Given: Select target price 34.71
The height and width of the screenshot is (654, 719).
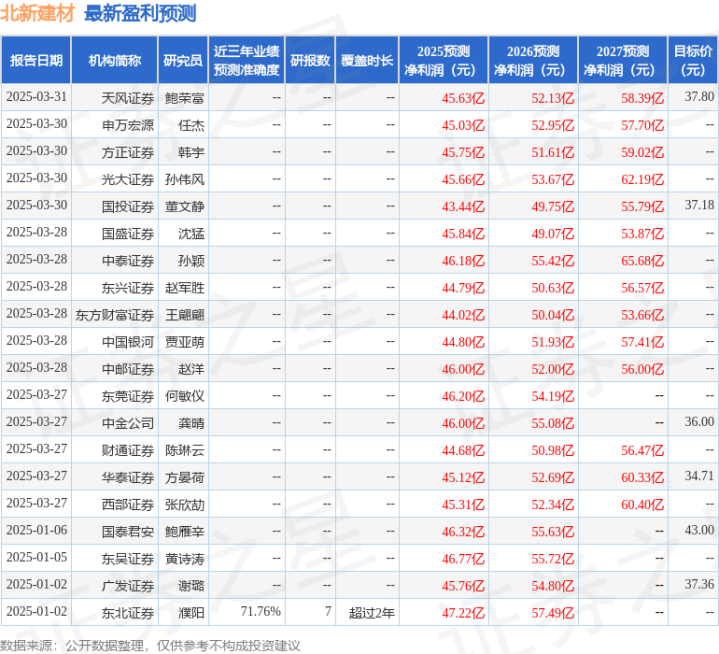Looking at the screenshot, I should click(x=699, y=476).
